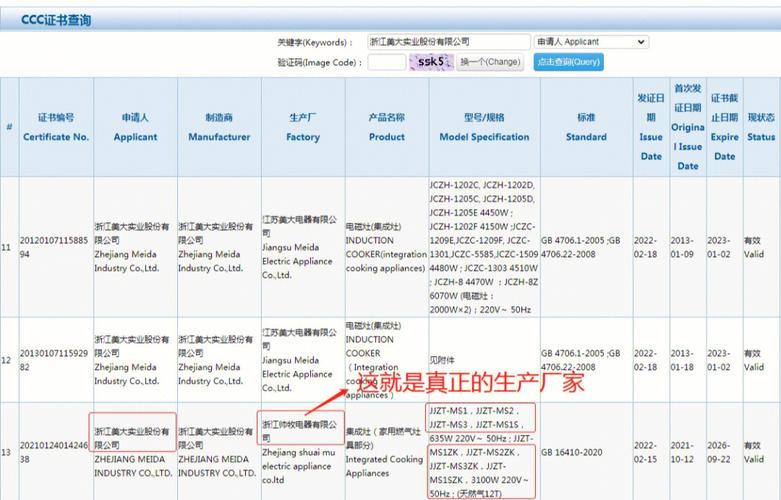This screenshot has width=781, height=500.
Task: Select certificate number 2021012401424638
Action: coord(54,452)
